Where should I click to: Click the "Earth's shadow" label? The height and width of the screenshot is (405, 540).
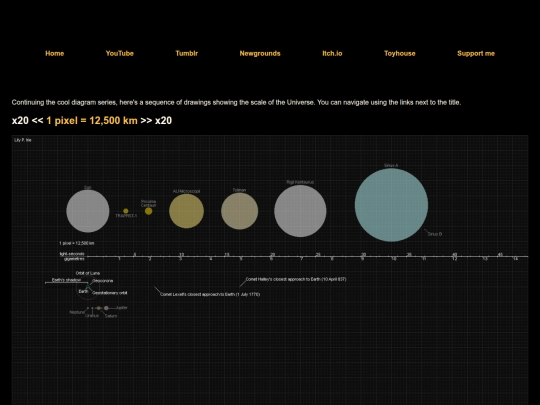[66, 280]
